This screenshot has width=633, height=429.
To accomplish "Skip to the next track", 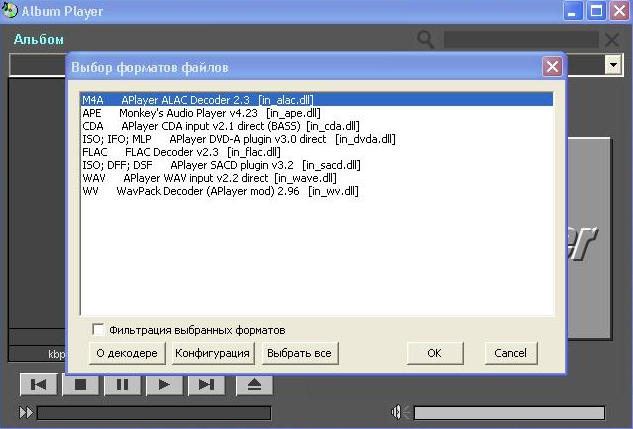I will [206, 384].
